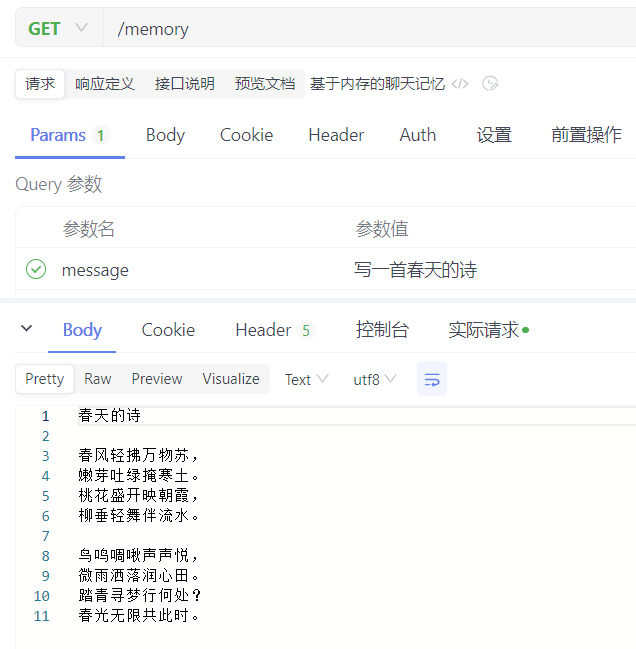
Task: Click the line 柳垂轻舞伴流水。
Action: click(139, 516)
